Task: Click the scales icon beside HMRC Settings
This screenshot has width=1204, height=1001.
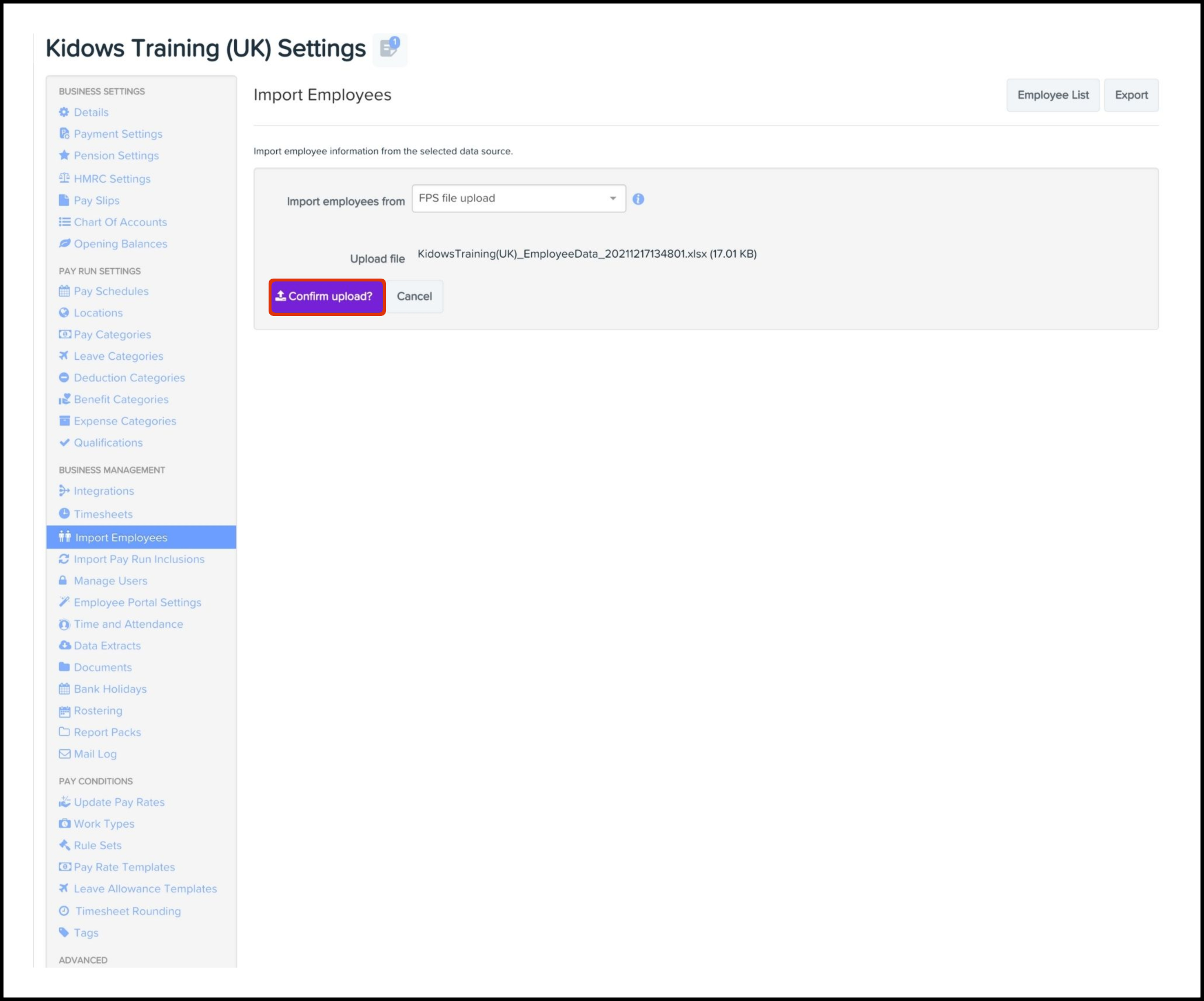Action: [x=64, y=178]
